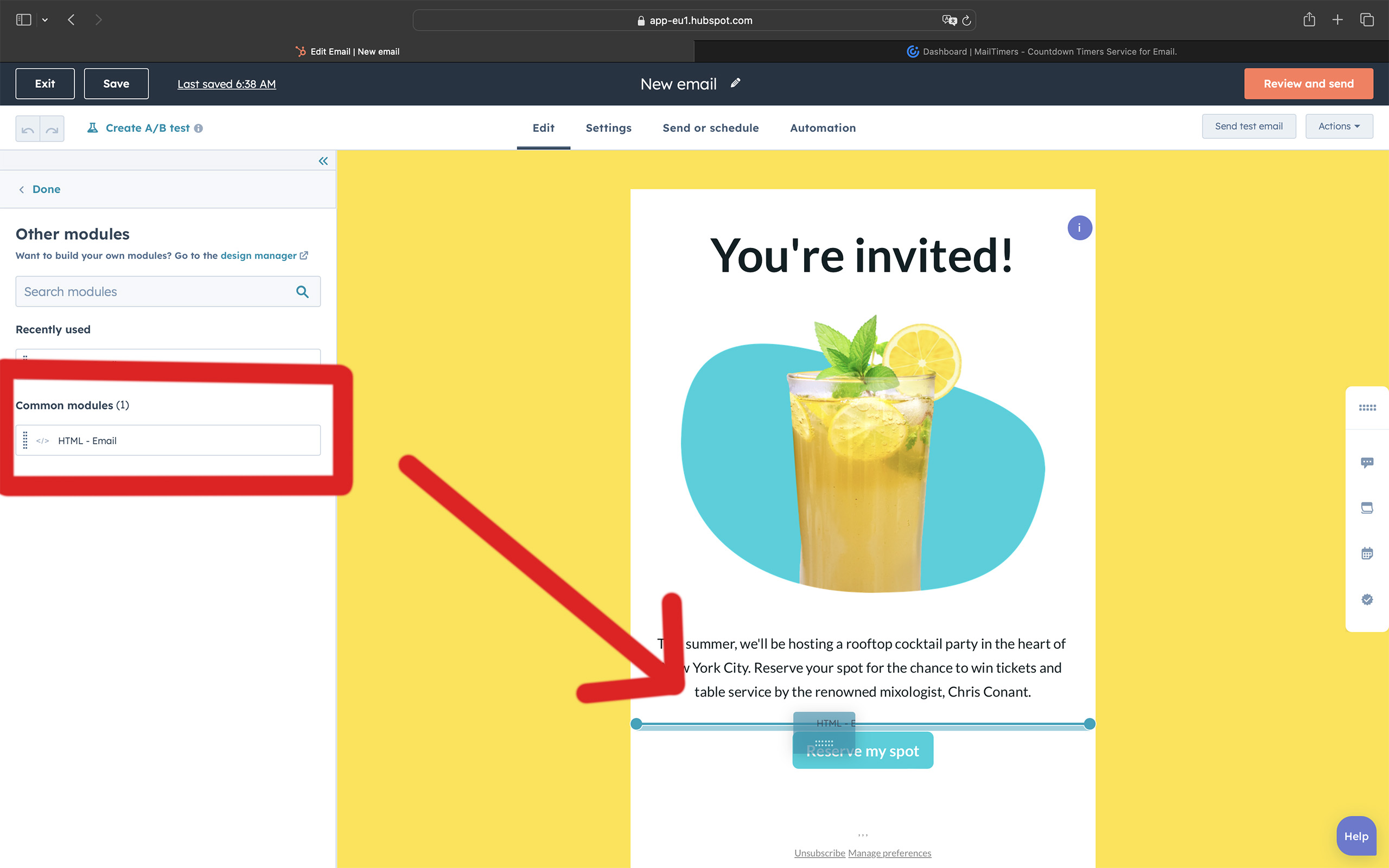
Task: Open the design manager link
Action: coord(259,256)
